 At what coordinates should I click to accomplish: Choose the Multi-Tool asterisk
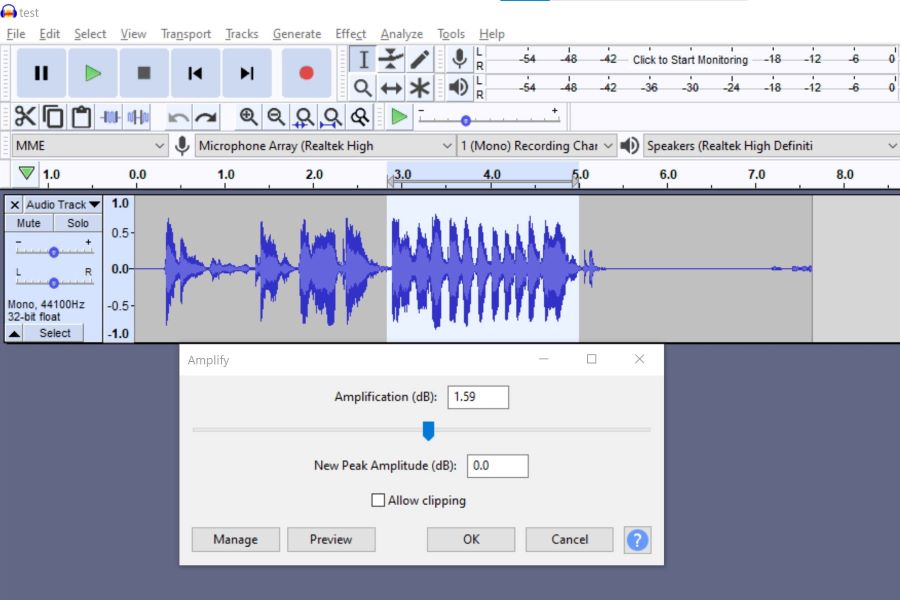(x=419, y=88)
